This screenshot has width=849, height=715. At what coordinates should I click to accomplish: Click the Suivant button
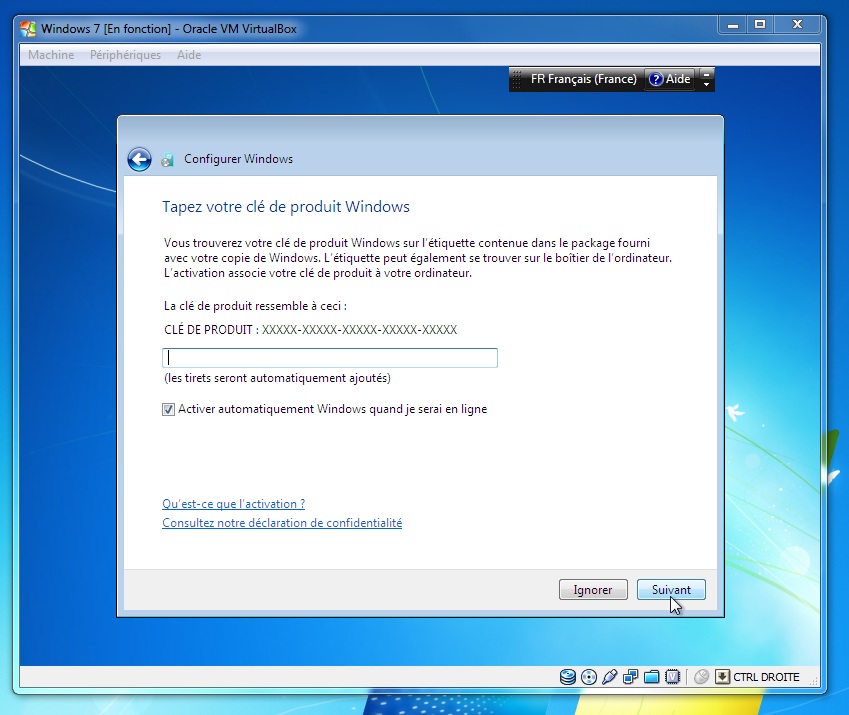click(671, 590)
